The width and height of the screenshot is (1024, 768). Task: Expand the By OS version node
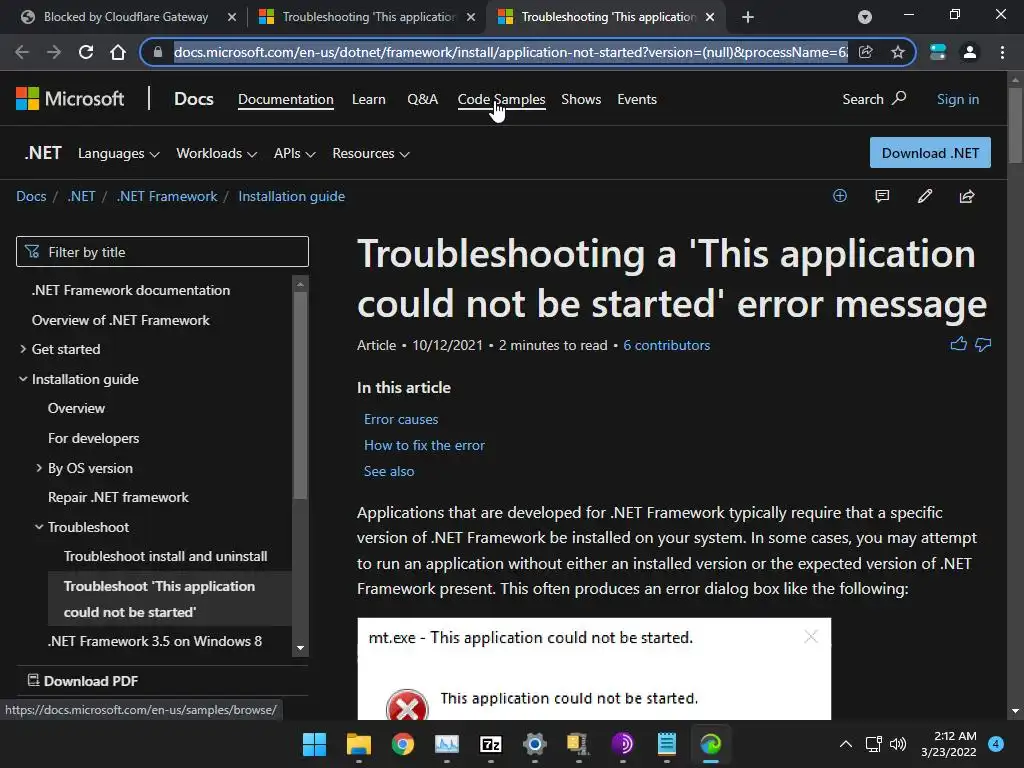[39, 468]
